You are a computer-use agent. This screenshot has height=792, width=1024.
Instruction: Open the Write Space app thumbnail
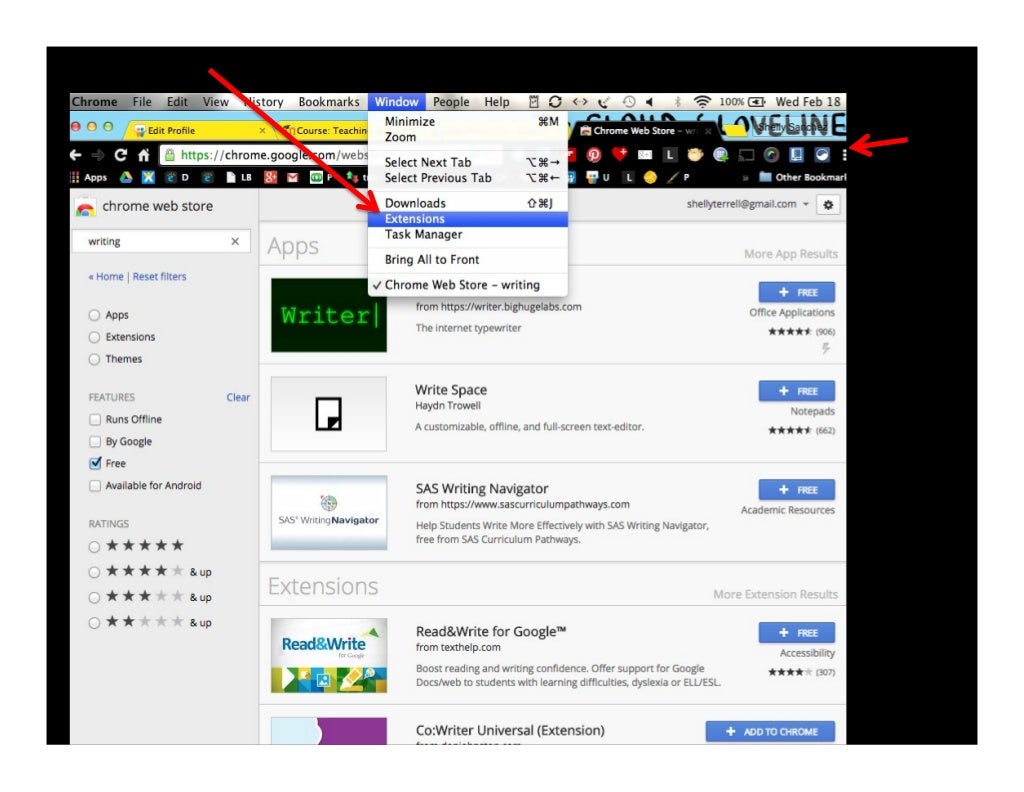(328, 414)
